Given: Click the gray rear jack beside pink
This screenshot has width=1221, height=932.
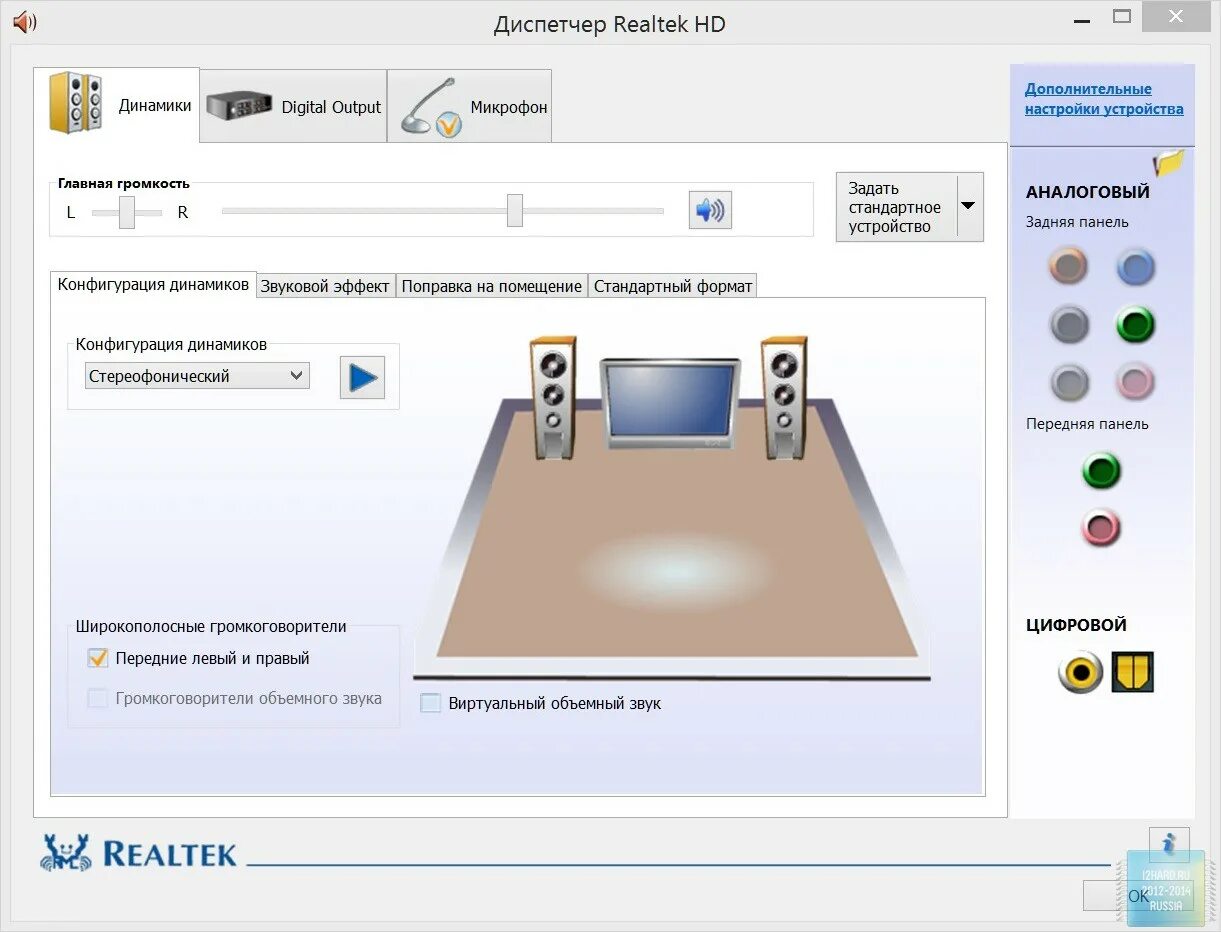Looking at the screenshot, I should [x=1068, y=381].
